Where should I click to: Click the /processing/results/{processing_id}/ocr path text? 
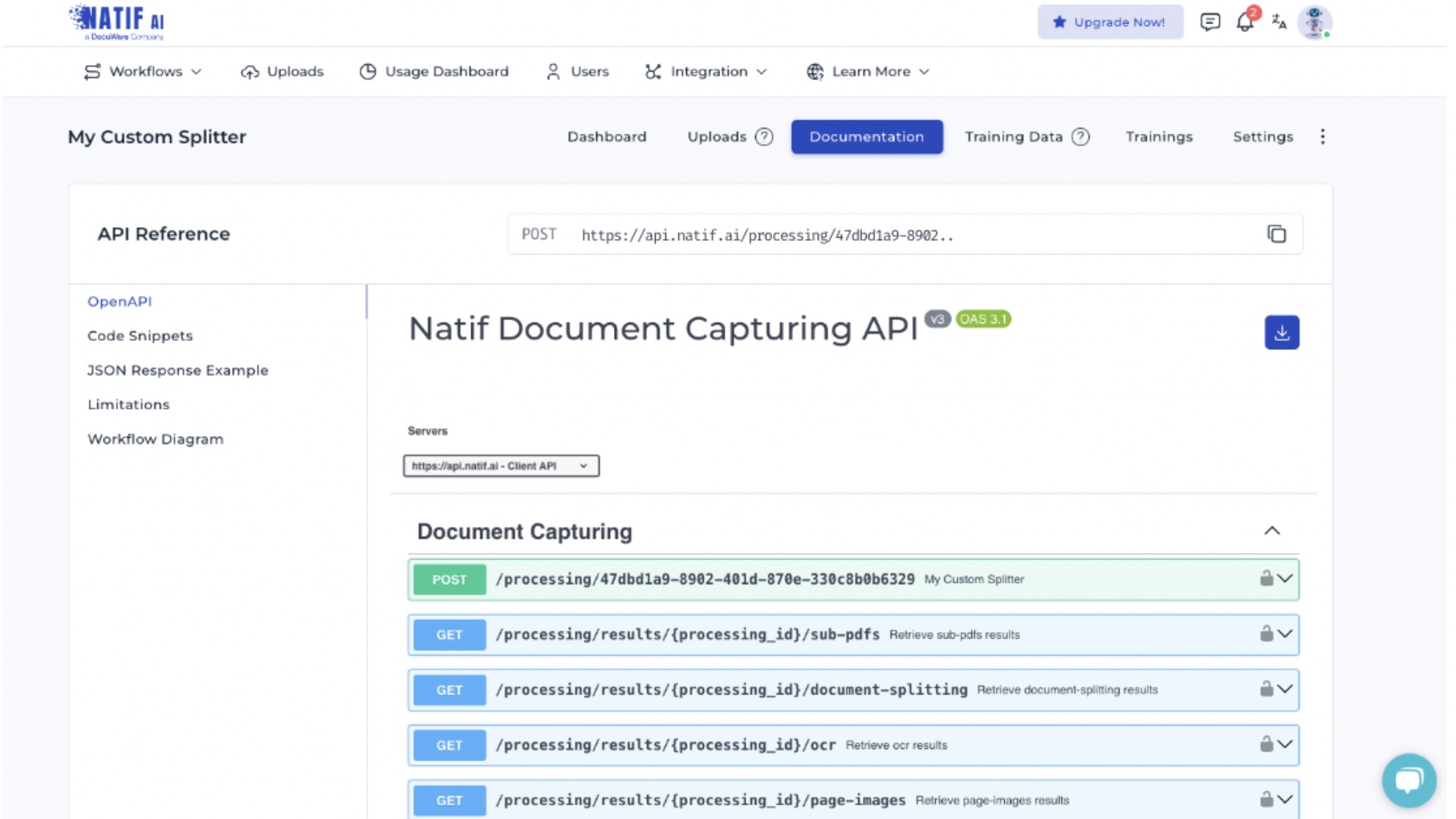665,745
